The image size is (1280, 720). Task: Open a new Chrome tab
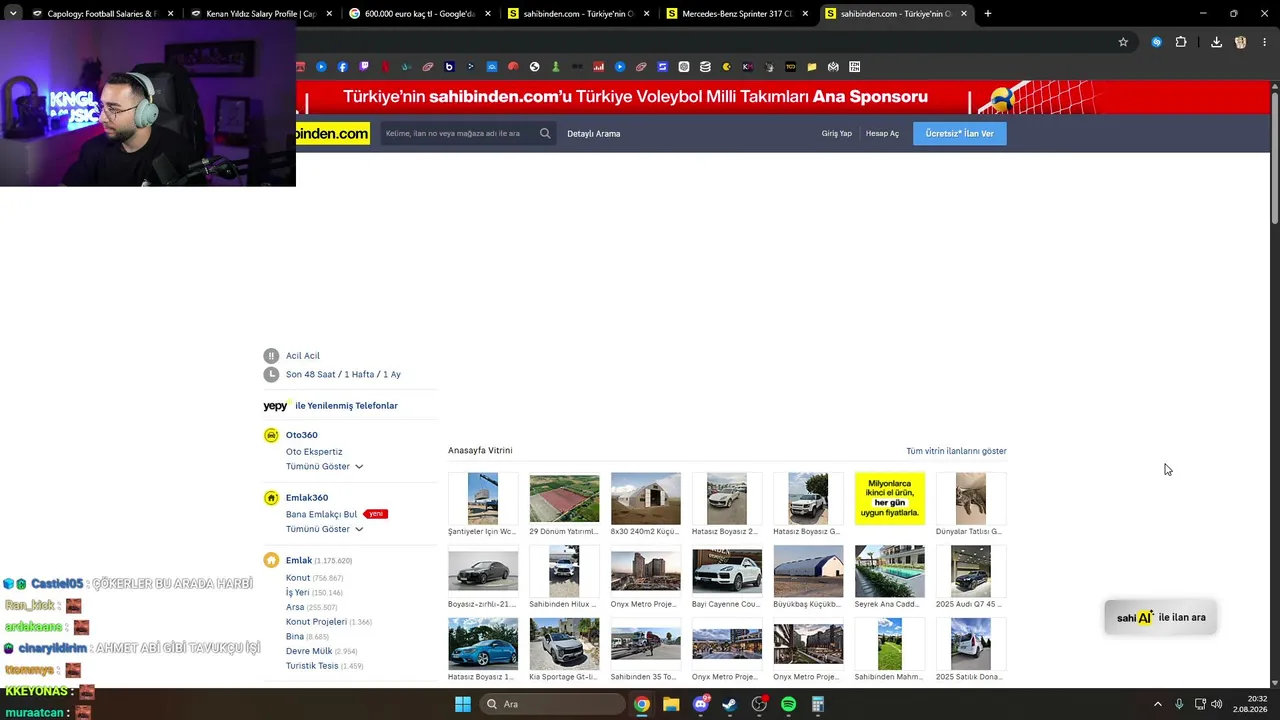coord(988,14)
